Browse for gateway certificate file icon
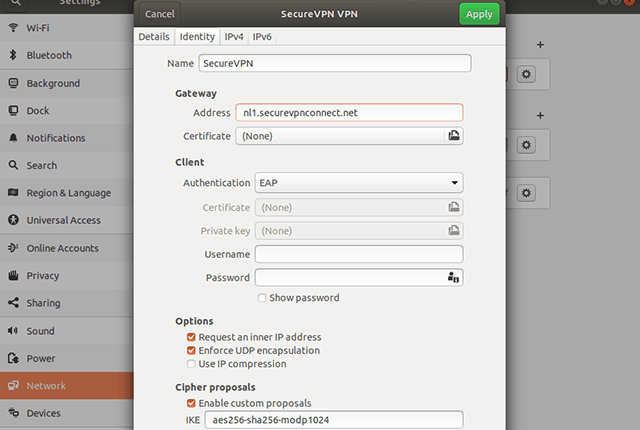The image size is (640, 430). point(453,135)
